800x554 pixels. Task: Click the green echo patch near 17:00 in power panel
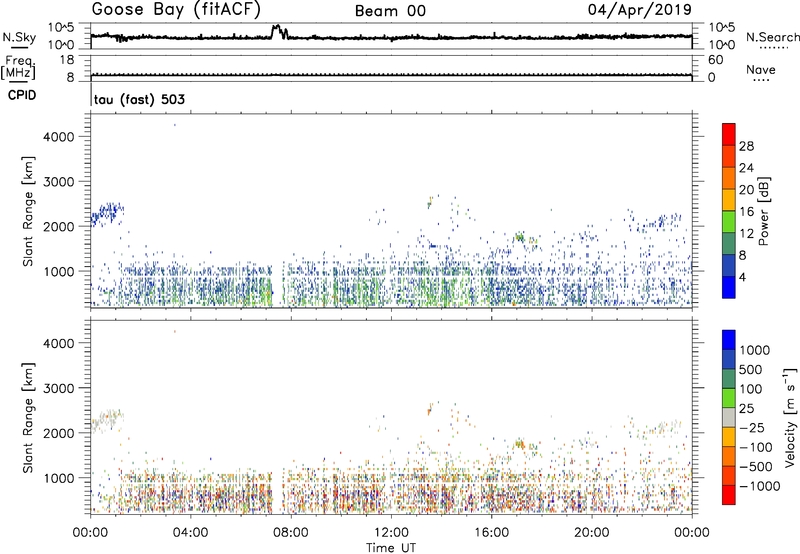point(520,237)
